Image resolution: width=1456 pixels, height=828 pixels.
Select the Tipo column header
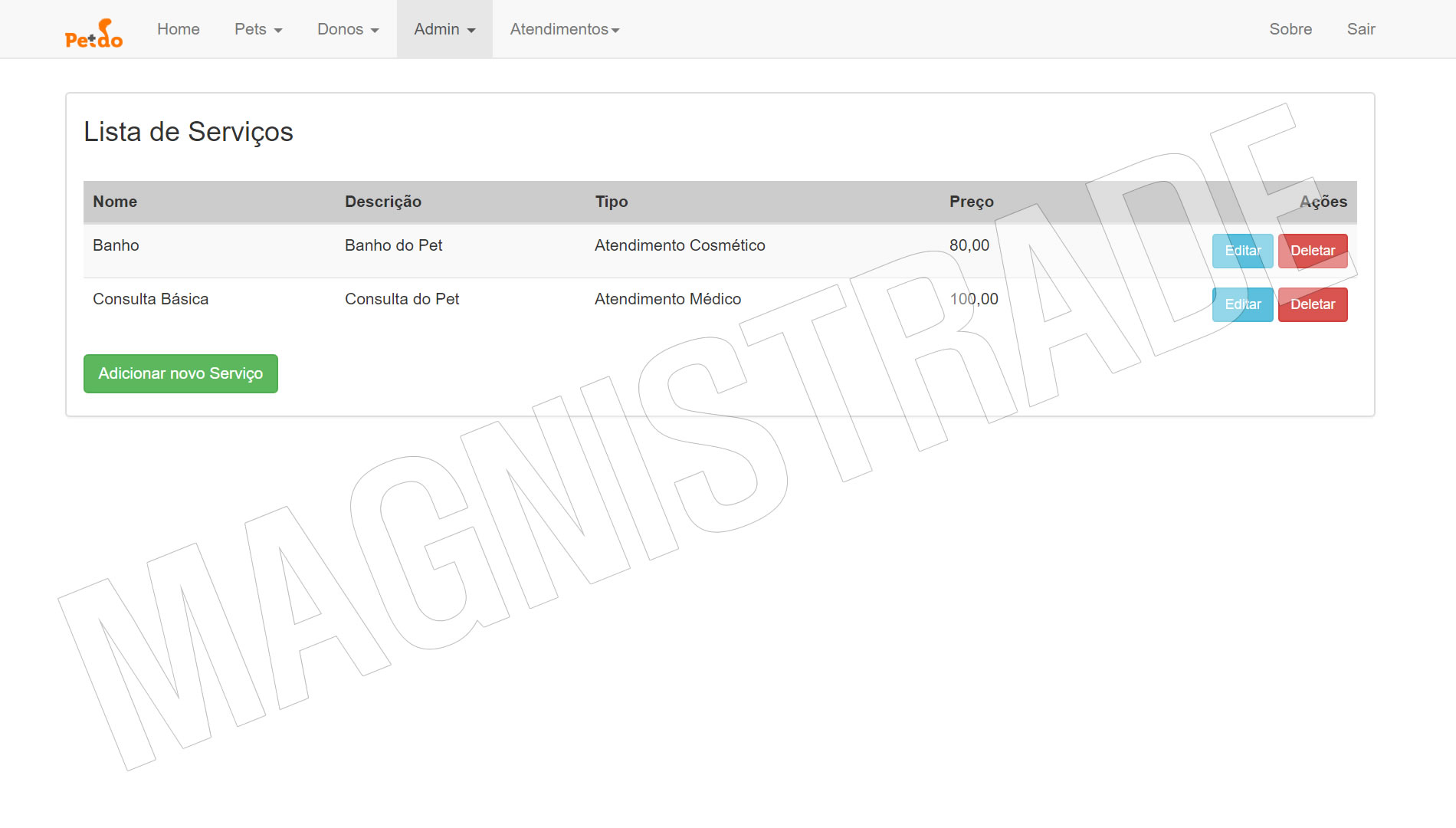(x=612, y=202)
